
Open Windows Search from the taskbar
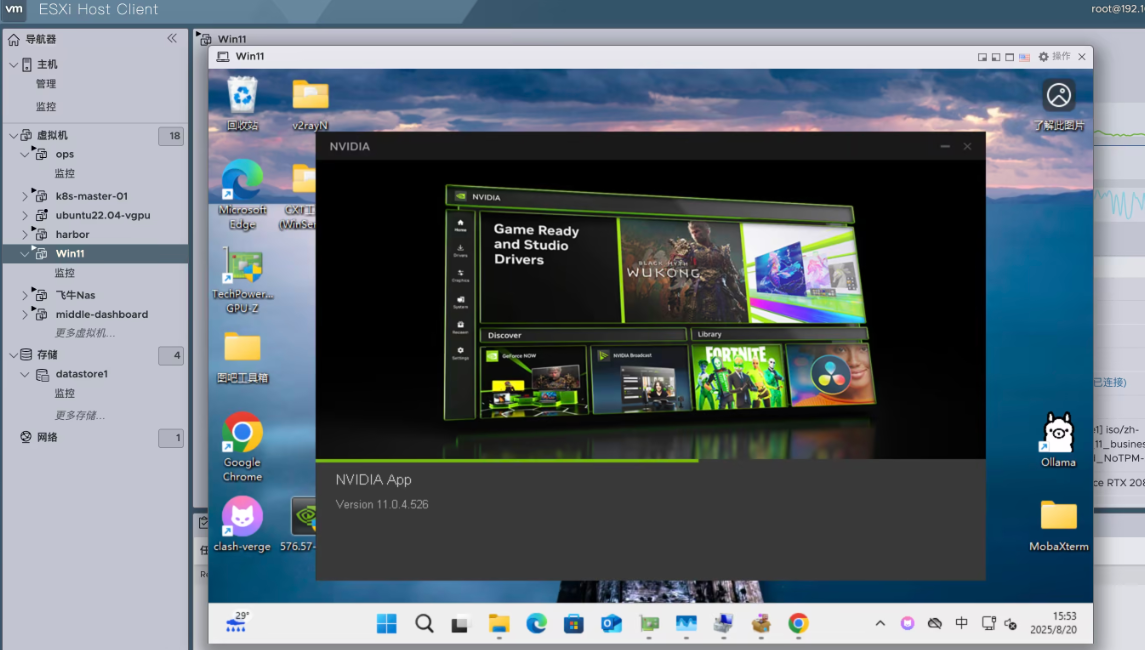click(424, 624)
